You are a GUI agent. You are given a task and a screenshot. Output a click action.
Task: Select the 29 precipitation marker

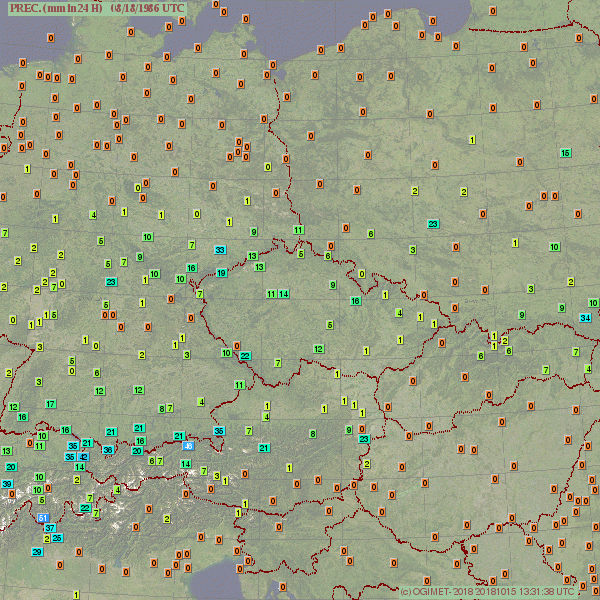tap(37, 552)
